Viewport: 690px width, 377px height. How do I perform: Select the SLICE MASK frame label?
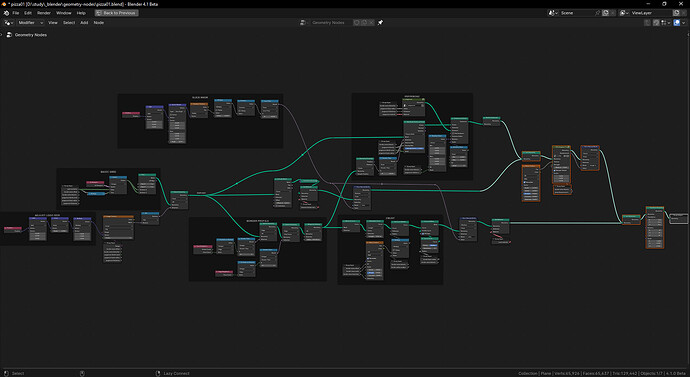click(x=200, y=97)
